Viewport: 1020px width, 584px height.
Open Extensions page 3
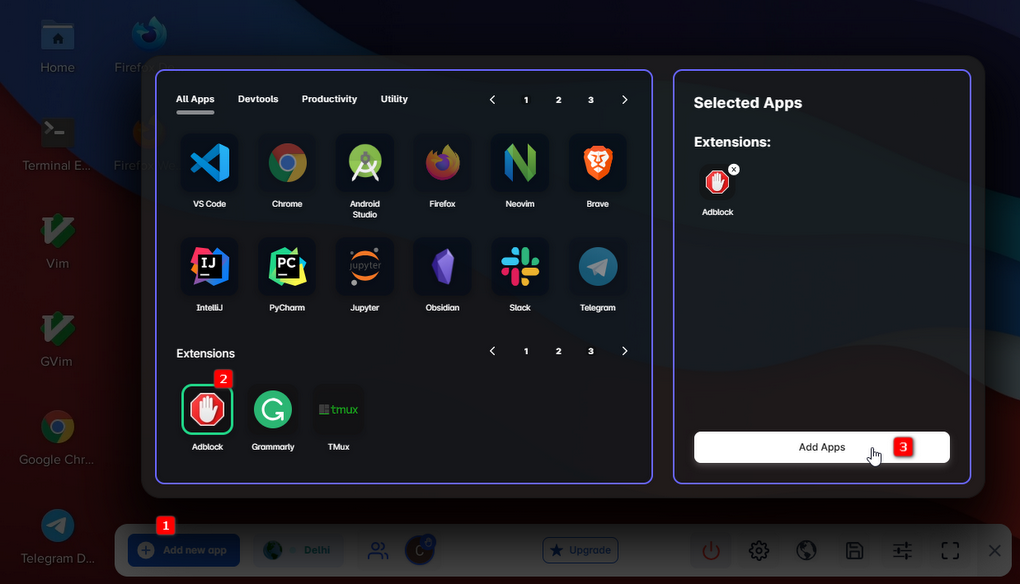591,351
